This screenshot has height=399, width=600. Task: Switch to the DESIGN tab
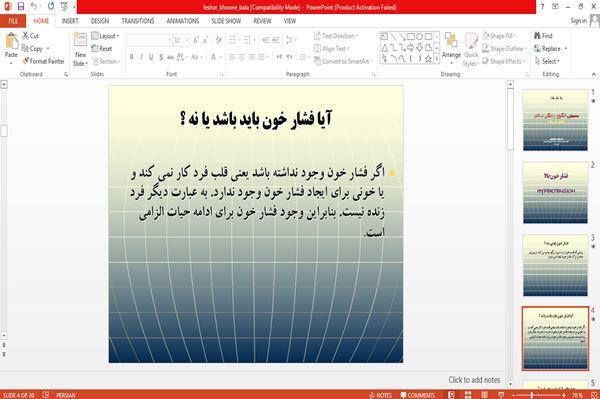pyautogui.click(x=100, y=21)
